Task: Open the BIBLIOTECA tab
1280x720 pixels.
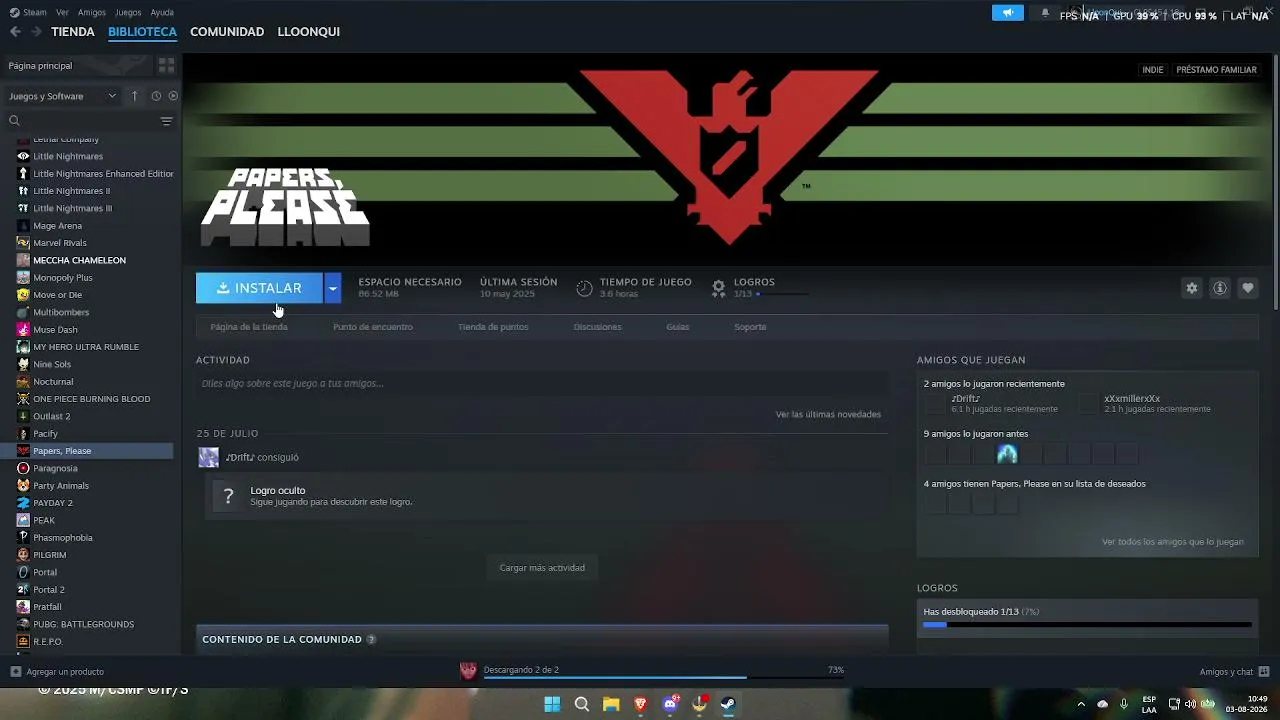Action: pyautogui.click(x=142, y=32)
